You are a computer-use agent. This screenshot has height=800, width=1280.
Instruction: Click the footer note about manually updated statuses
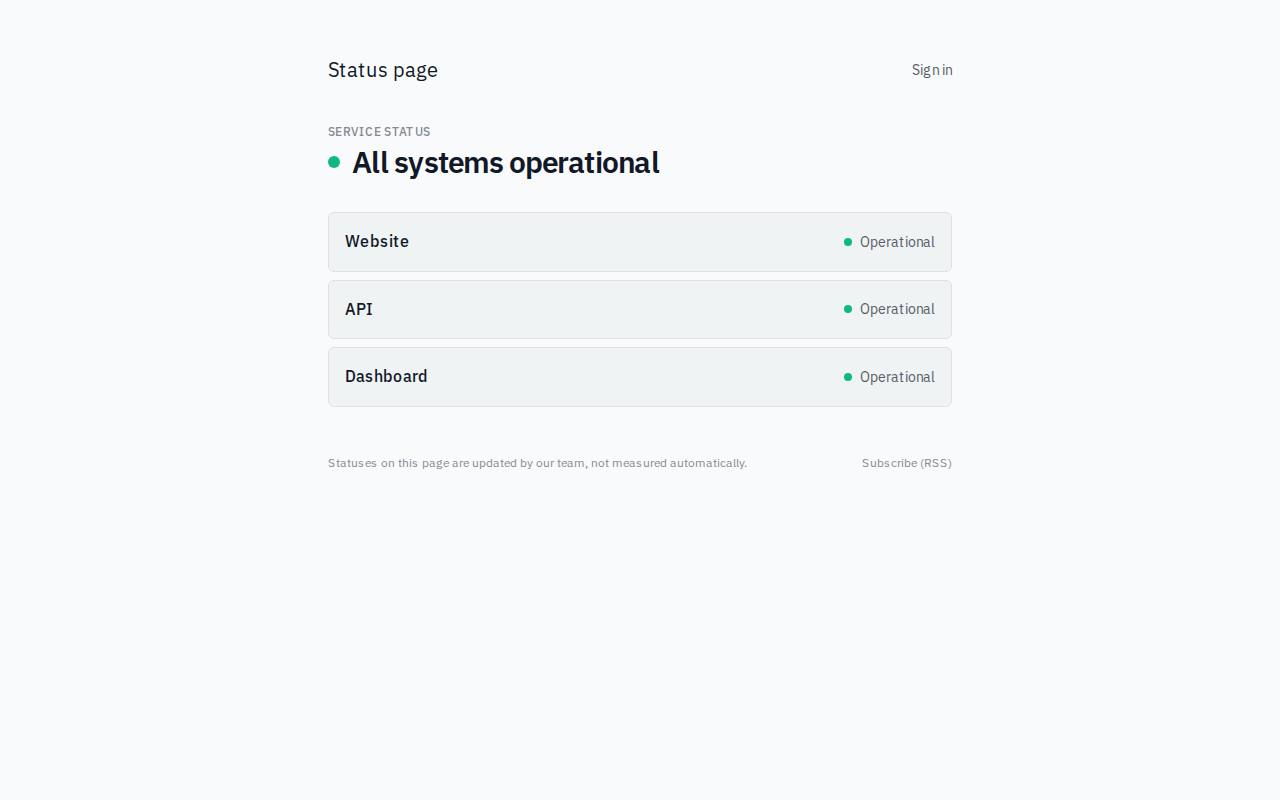pos(537,463)
